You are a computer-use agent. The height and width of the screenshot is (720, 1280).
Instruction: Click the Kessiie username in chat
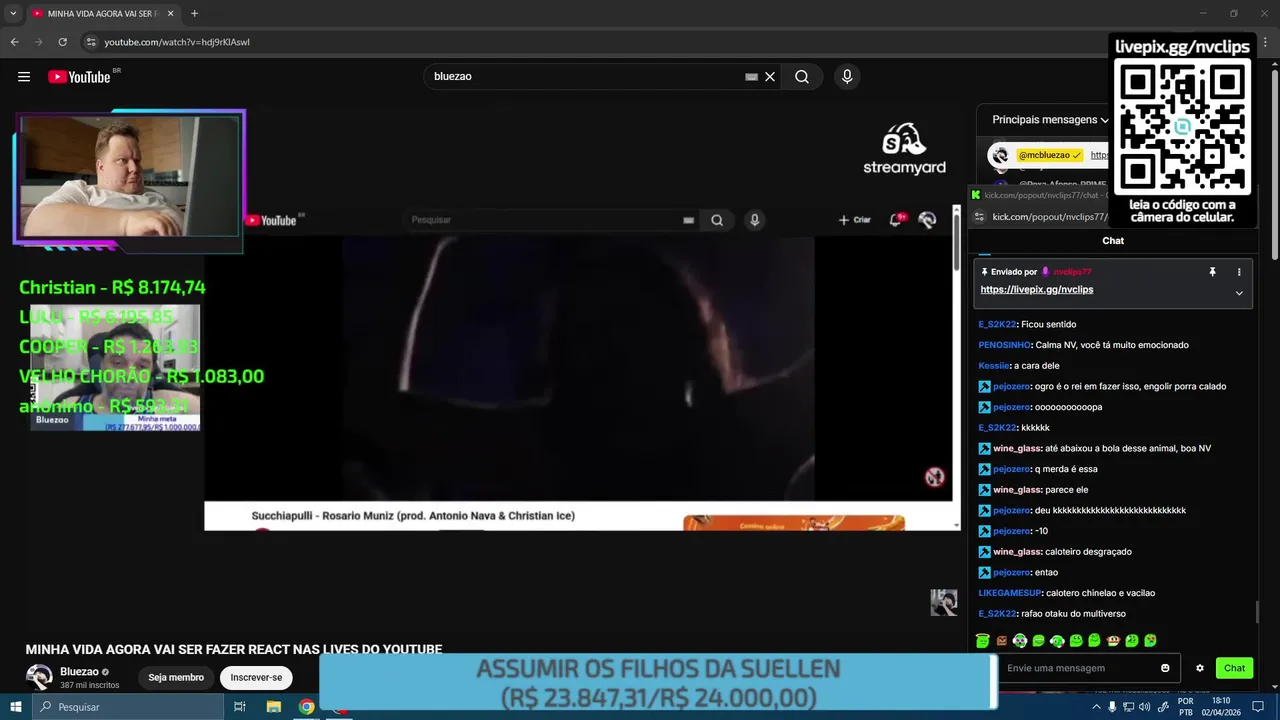994,366
